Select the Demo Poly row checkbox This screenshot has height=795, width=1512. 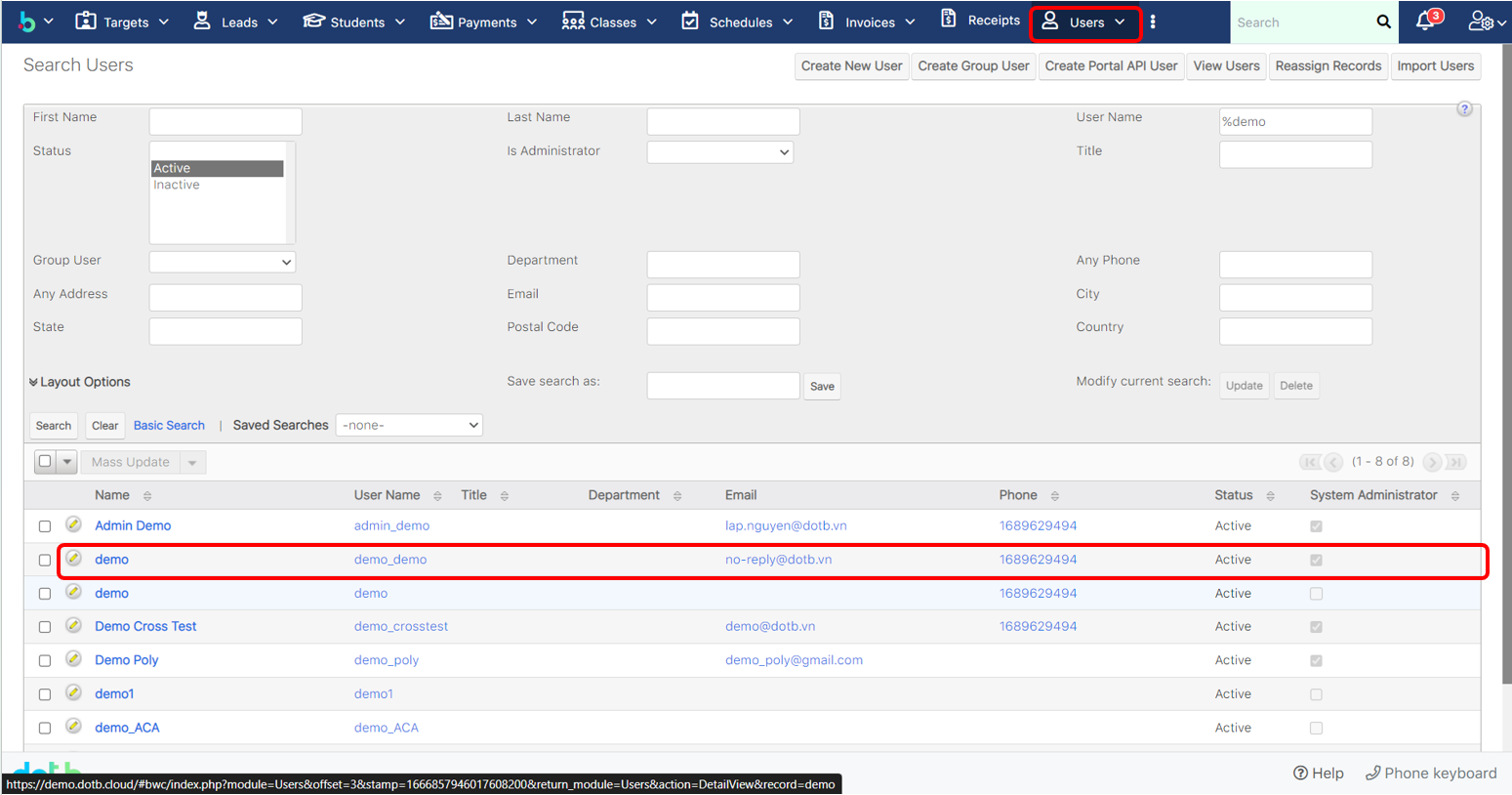click(x=45, y=661)
